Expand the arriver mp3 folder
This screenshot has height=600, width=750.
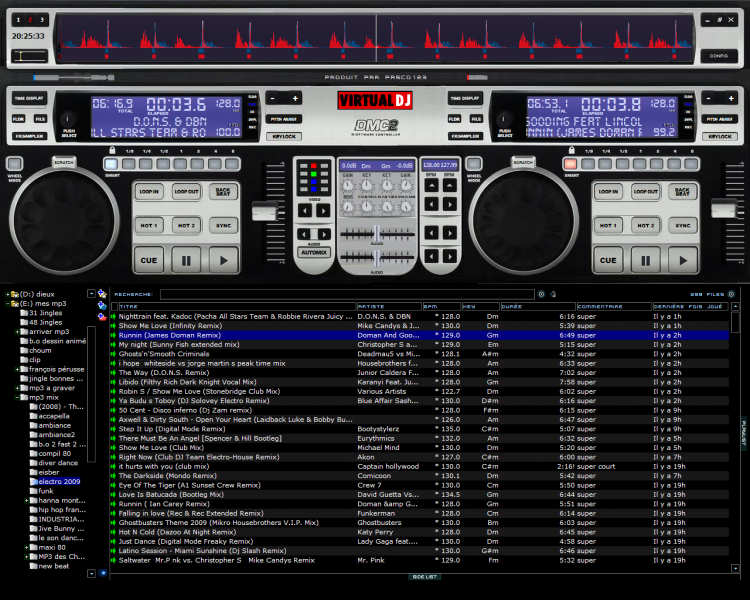coord(18,331)
